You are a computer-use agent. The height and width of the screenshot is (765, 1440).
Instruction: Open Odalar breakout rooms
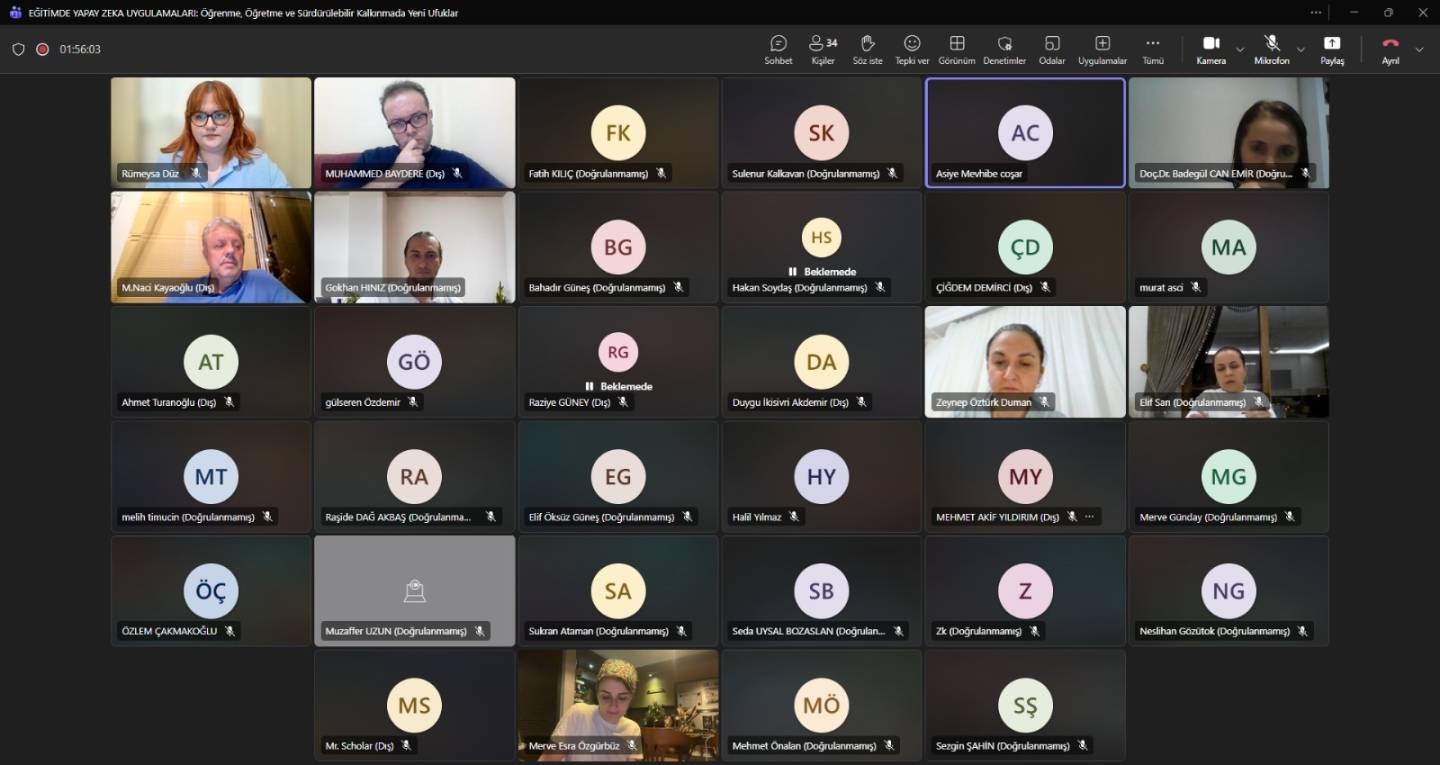pyautogui.click(x=1052, y=49)
